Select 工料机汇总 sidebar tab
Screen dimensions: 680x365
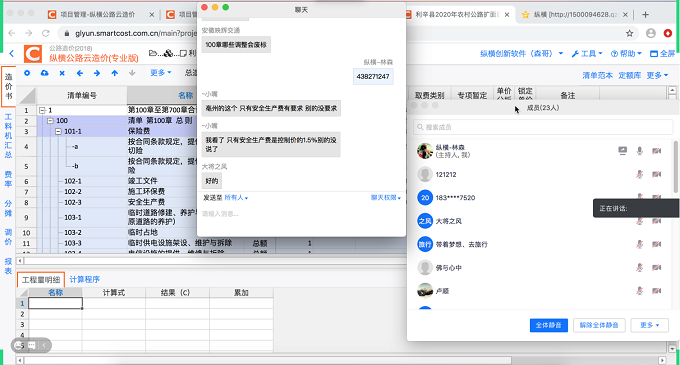(8, 136)
